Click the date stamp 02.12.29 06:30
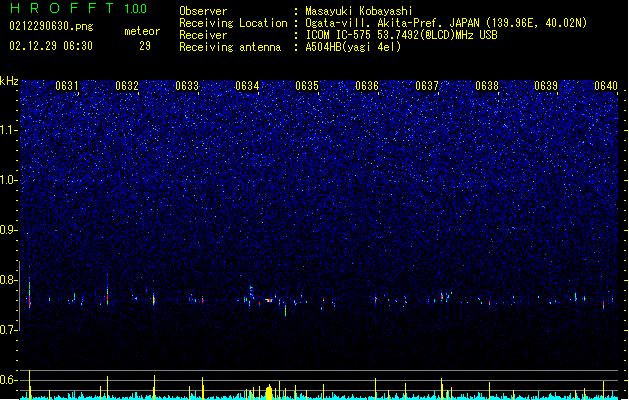629x400 pixels. coord(51,46)
